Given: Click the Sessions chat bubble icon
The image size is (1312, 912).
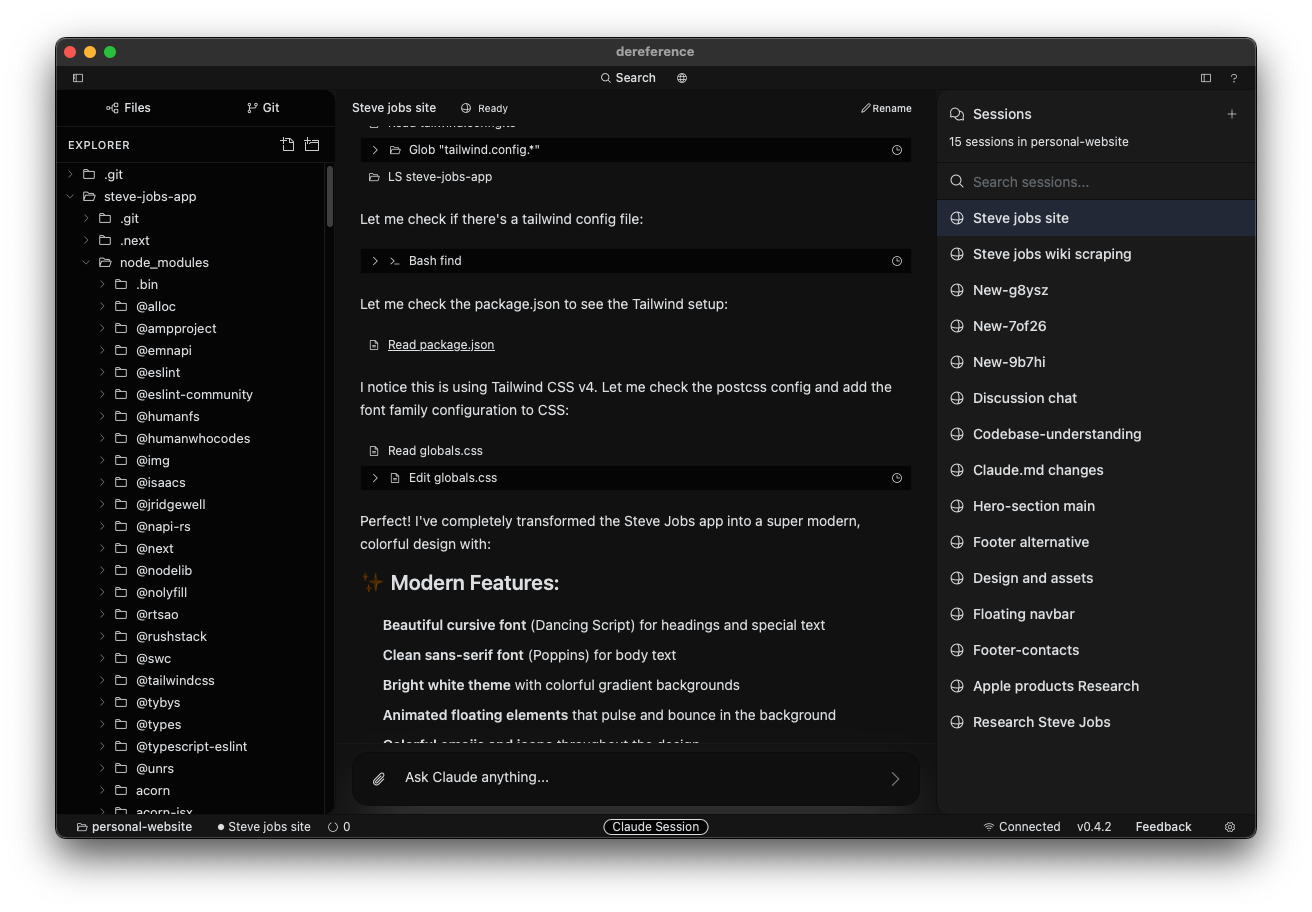Looking at the screenshot, I should [957, 114].
